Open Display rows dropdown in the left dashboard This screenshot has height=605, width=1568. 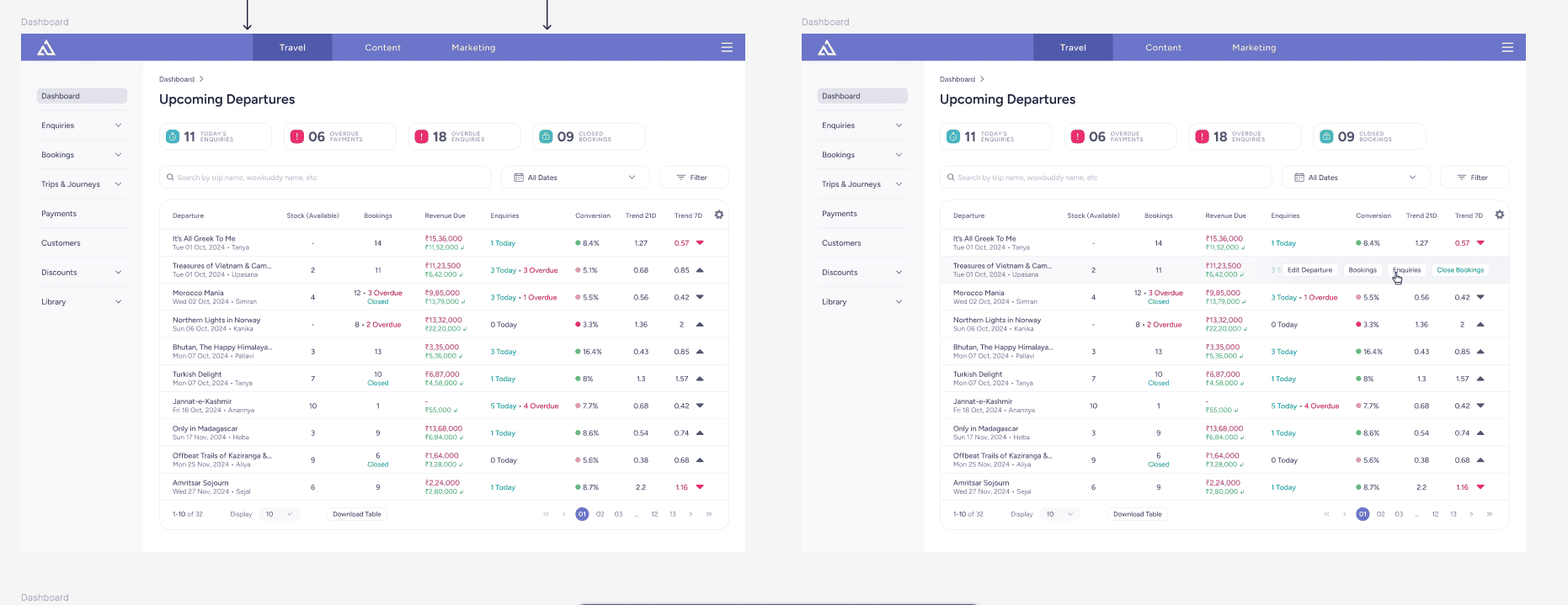click(x=279, y=514)
